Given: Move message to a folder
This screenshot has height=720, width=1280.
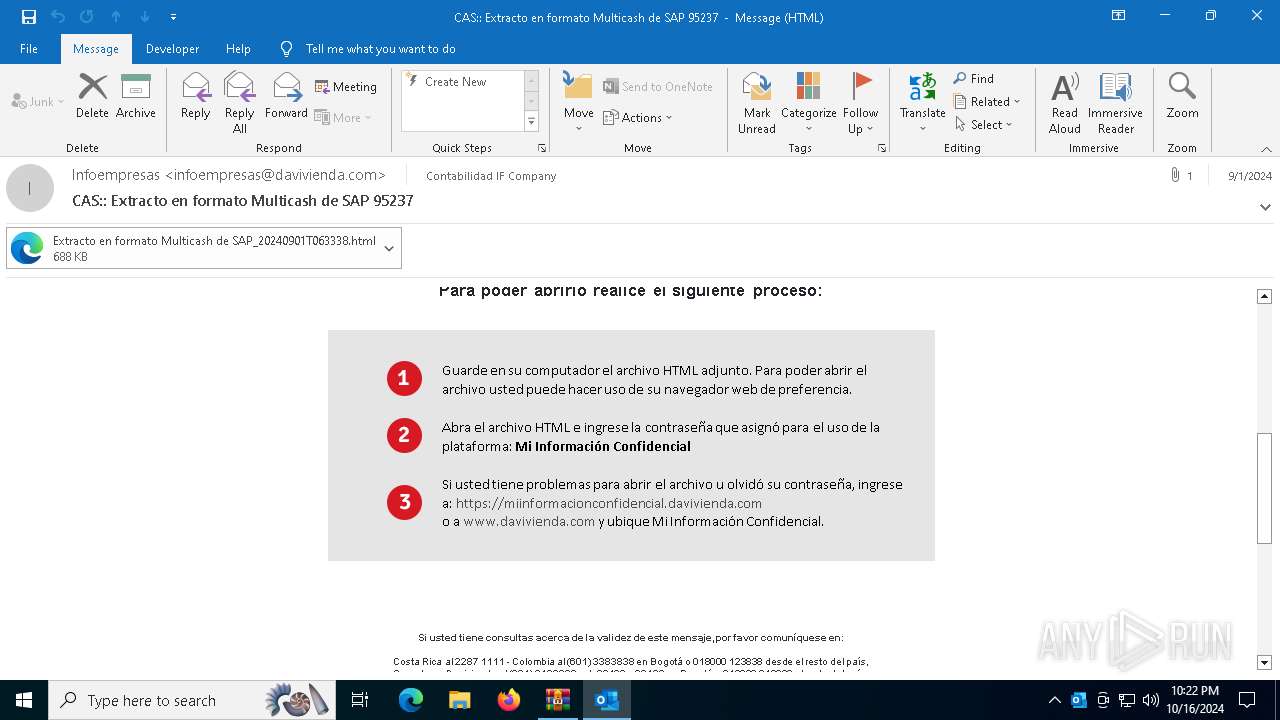Looking at the screenshot, I should point(579,103).
